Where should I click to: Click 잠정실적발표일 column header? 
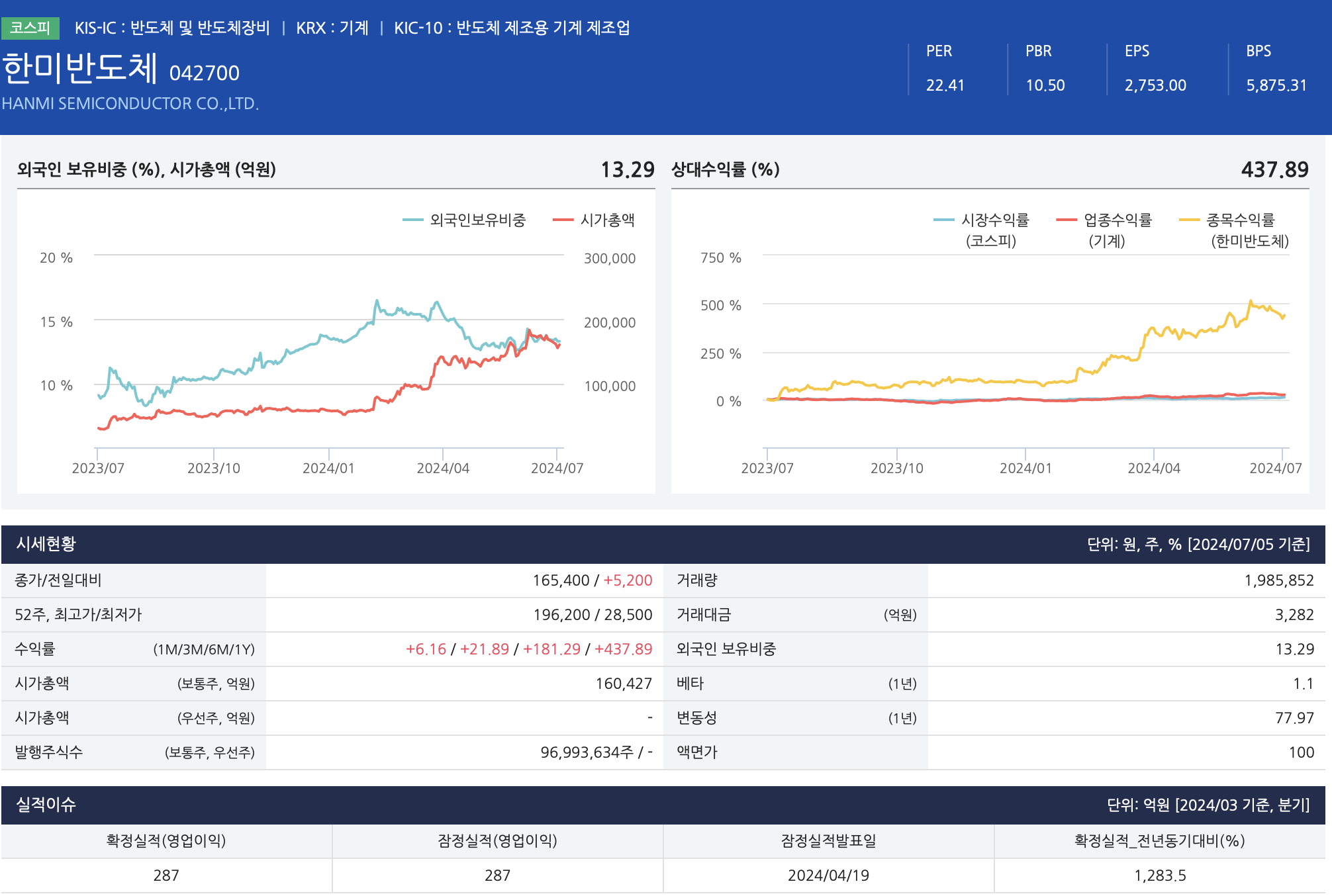pyautogui.click(x=828, y=841)
